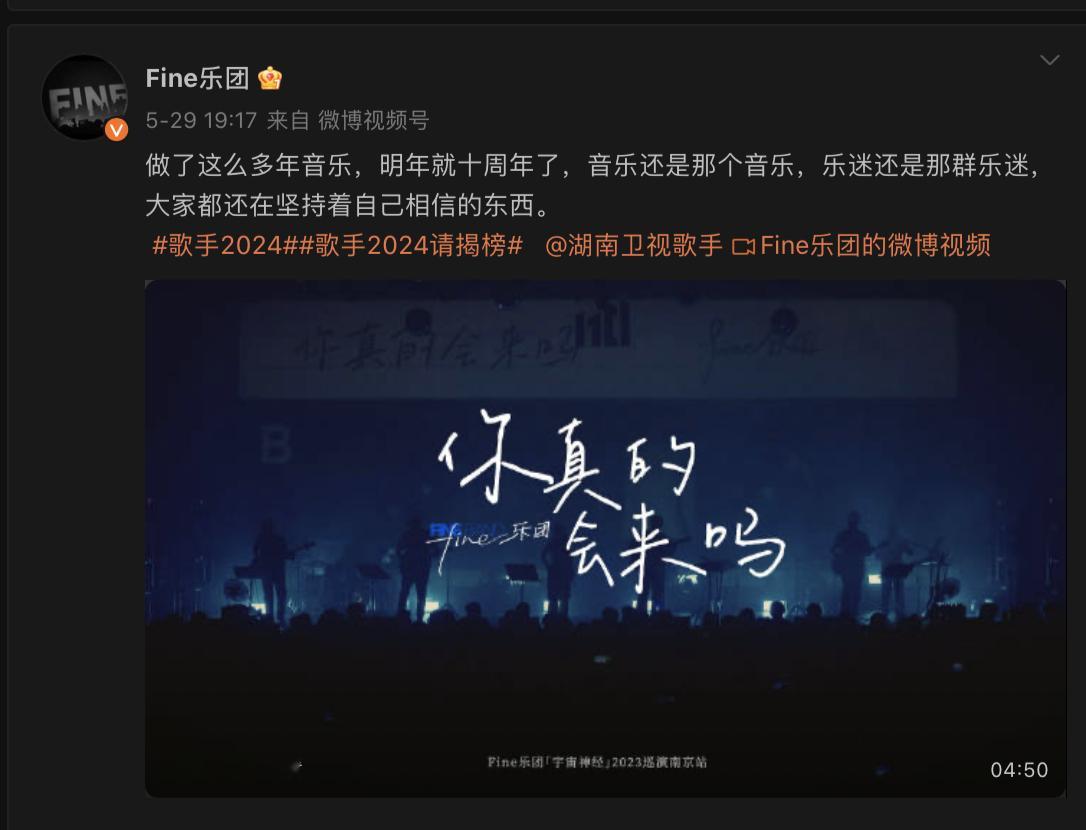Image resolution: width=1086 pixels, height=830 pixels.
Task: Click the 04:50 video duration label
Action: [1019, 770]
